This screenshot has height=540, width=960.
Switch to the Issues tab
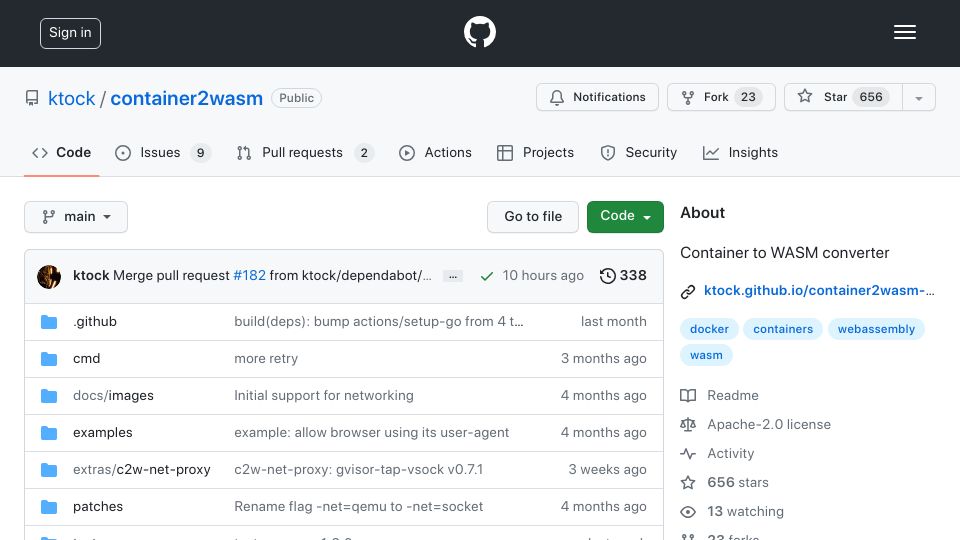pos(163,152)
